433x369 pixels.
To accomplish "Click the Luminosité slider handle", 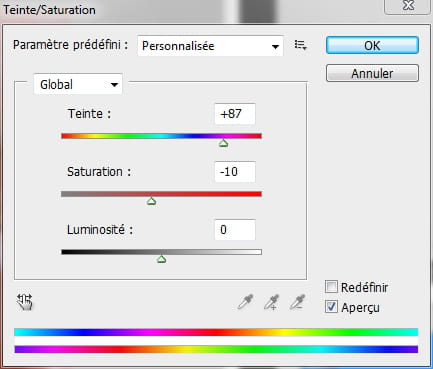I will (162, 259).
